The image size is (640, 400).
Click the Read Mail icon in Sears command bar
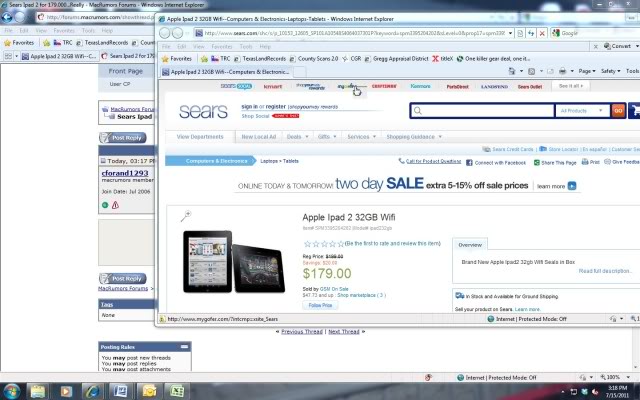pos(550,71)
